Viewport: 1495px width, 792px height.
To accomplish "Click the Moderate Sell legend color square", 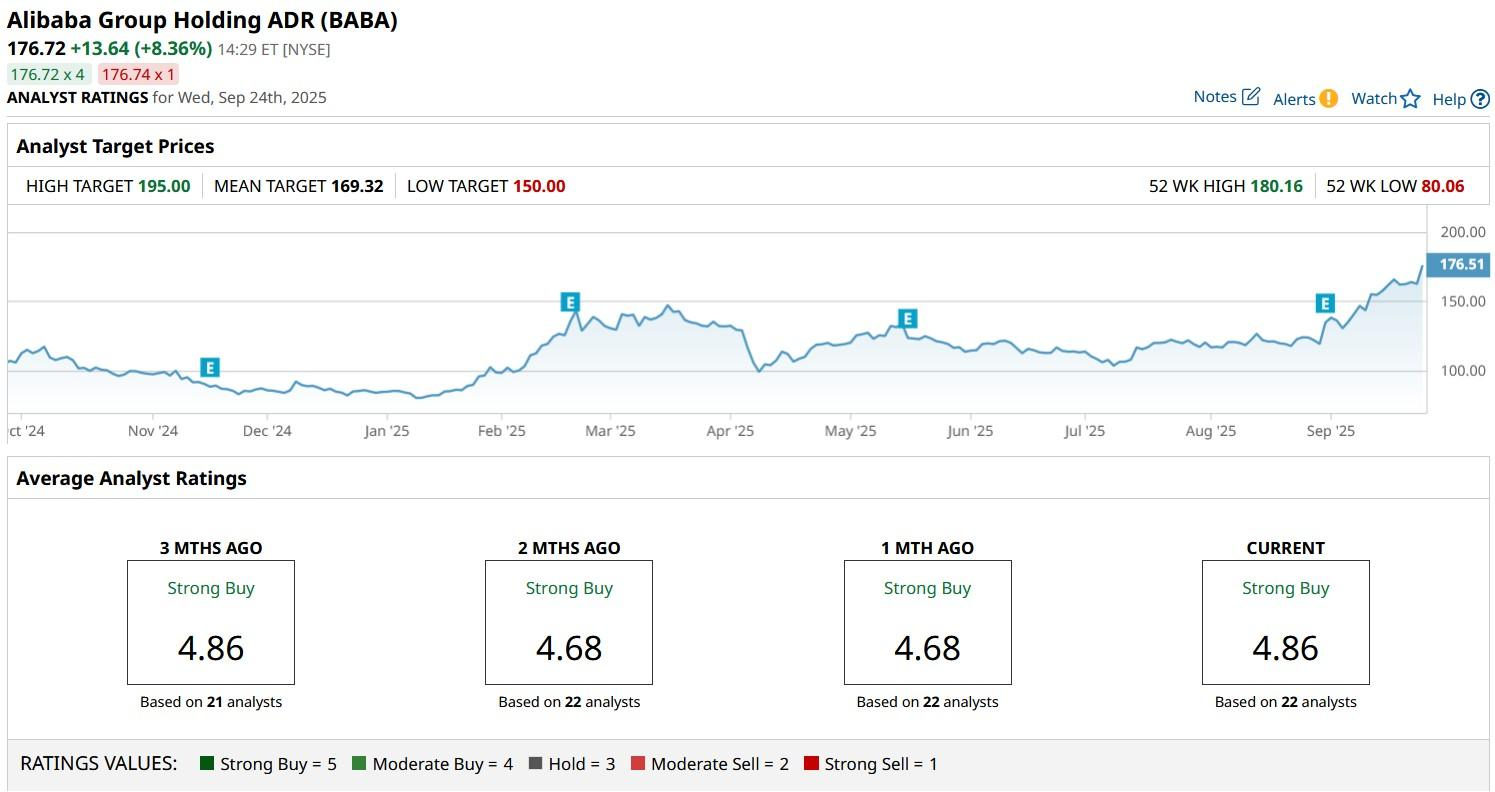I will [638, 764].
